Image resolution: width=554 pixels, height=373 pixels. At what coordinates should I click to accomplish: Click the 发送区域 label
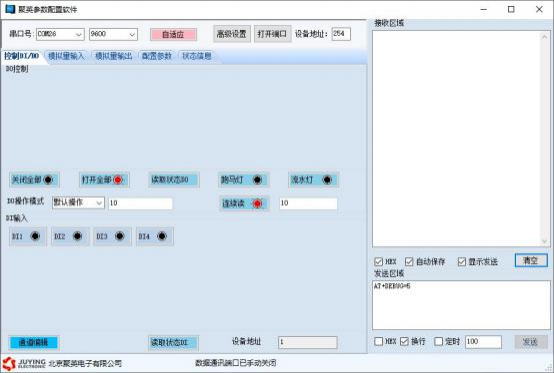coord(389,273)
